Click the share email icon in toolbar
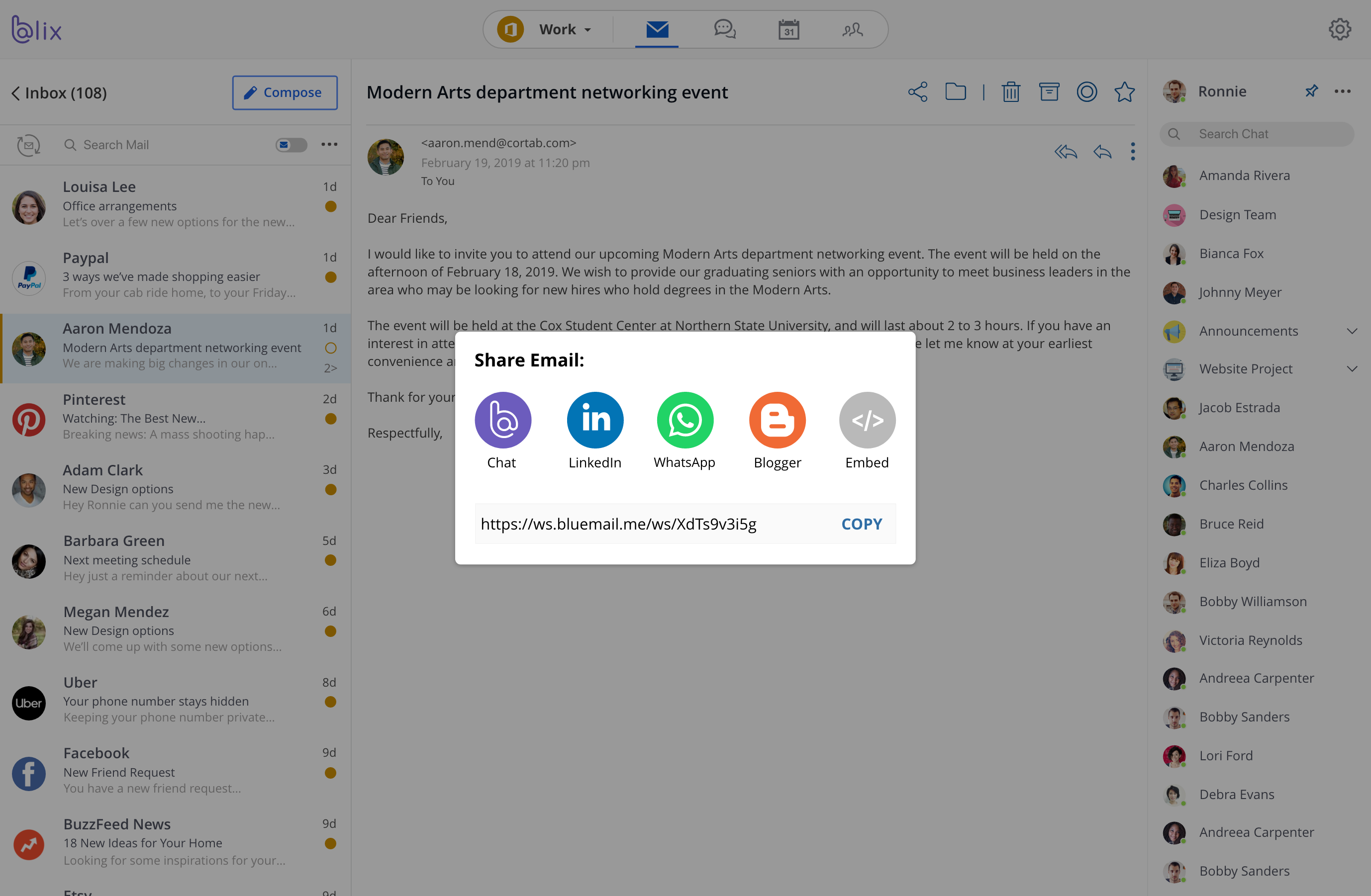Image resolution: width=1371 pixels, height=896 pixels. pyautogui.click(x=918, y=92)
